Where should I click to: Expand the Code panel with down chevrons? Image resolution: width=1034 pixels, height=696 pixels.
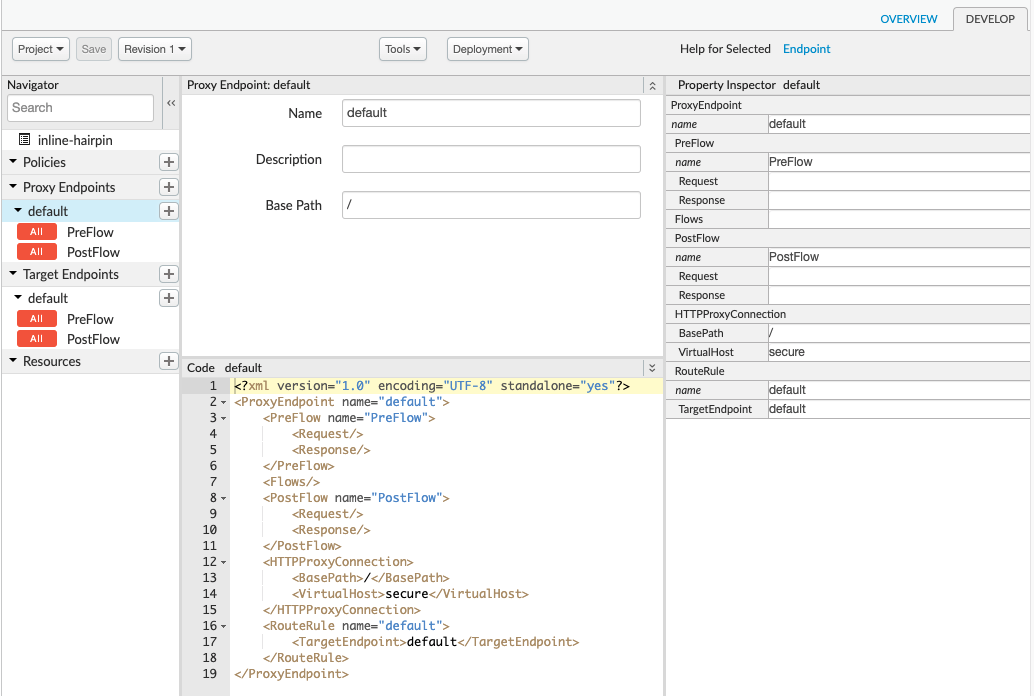pyautogui.click(x=652, y=368)
